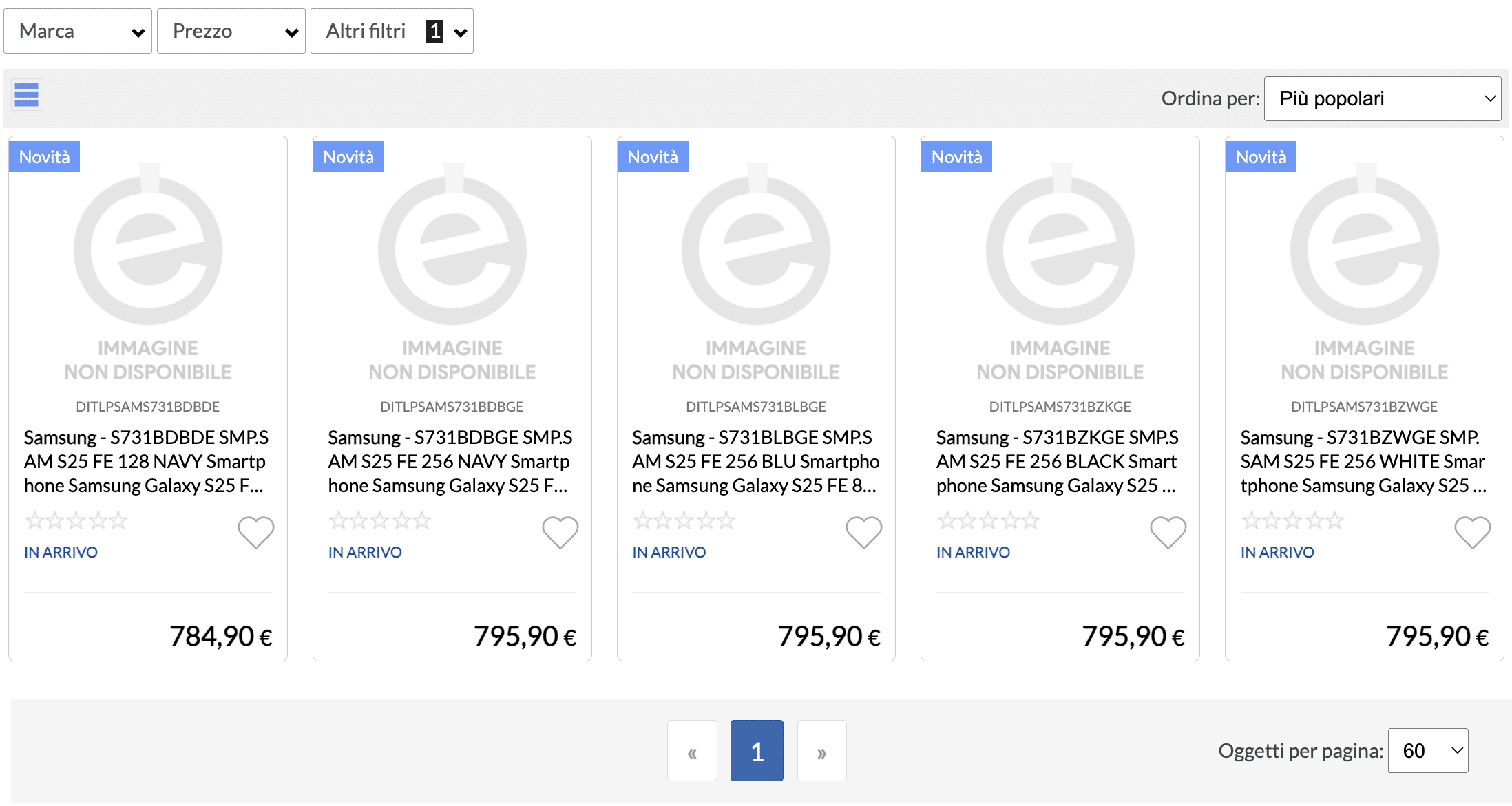Click the wishlist heart on the S25 FE WHITE card
This screenshot has width=1512, height=806.
[x=1472, y=532]
